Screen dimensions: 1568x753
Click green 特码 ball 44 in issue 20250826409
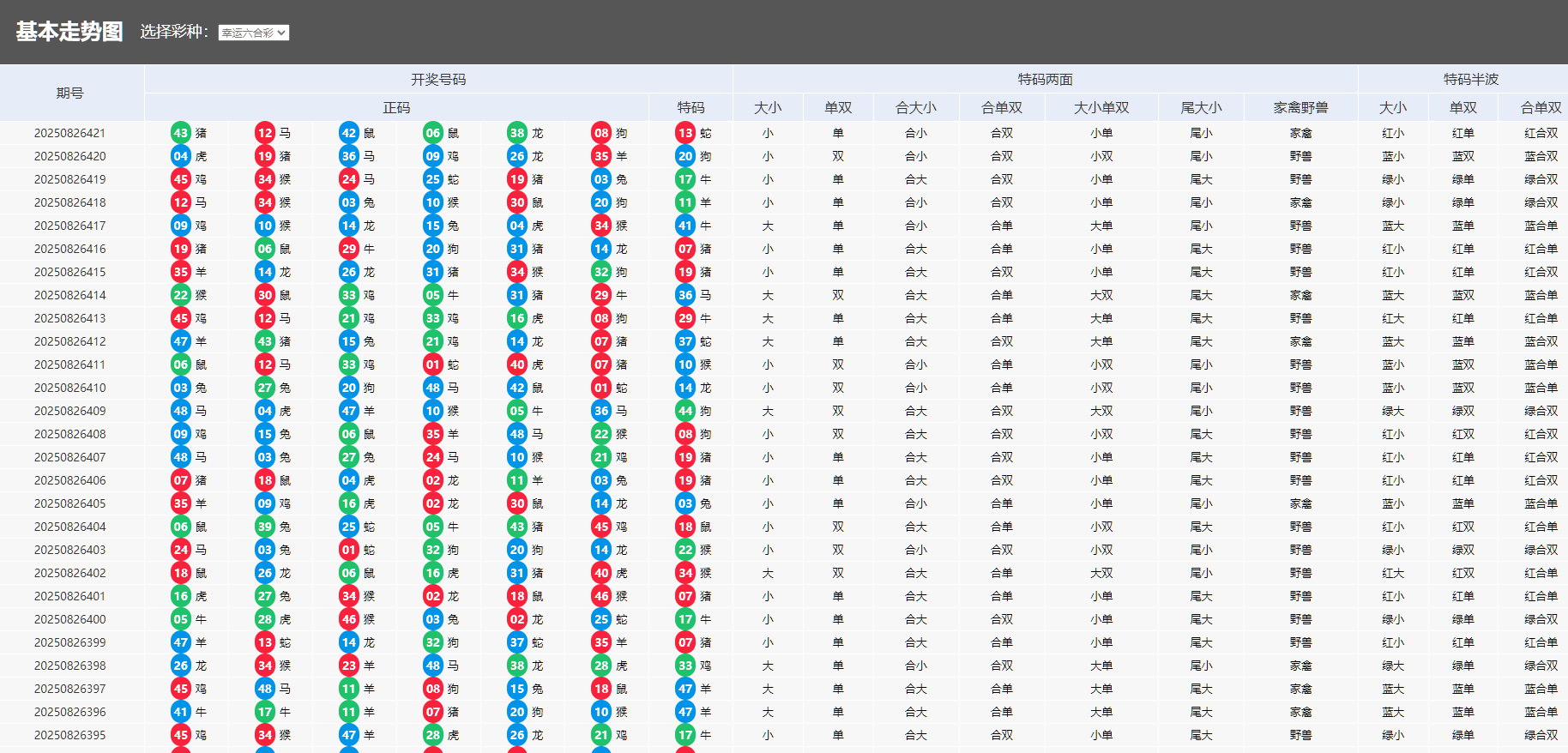click(x=684, y=411)
